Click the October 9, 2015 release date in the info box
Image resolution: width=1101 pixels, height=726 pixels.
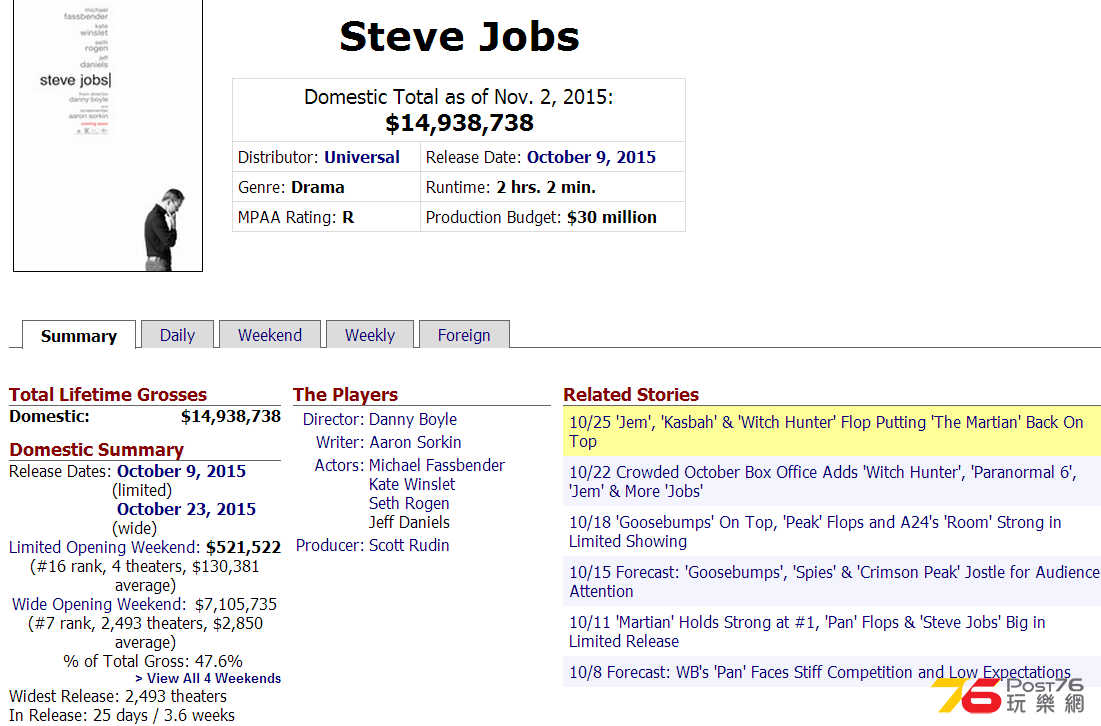pyautogui.click(x=591, y=157)
